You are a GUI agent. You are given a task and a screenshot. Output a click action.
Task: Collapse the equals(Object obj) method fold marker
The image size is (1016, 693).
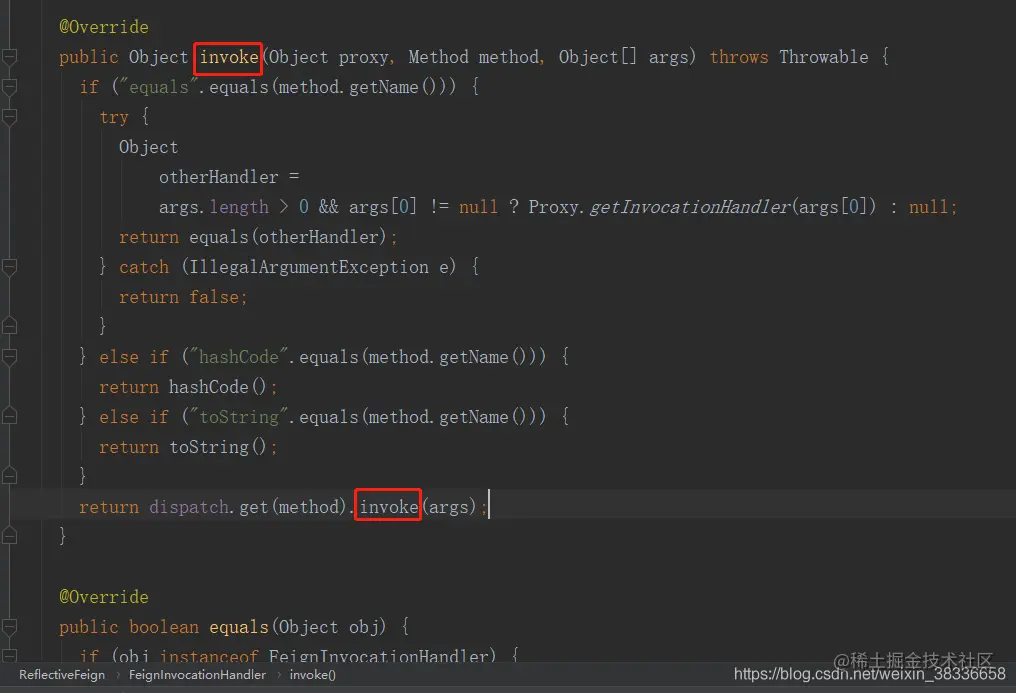[x=9, y=626]
